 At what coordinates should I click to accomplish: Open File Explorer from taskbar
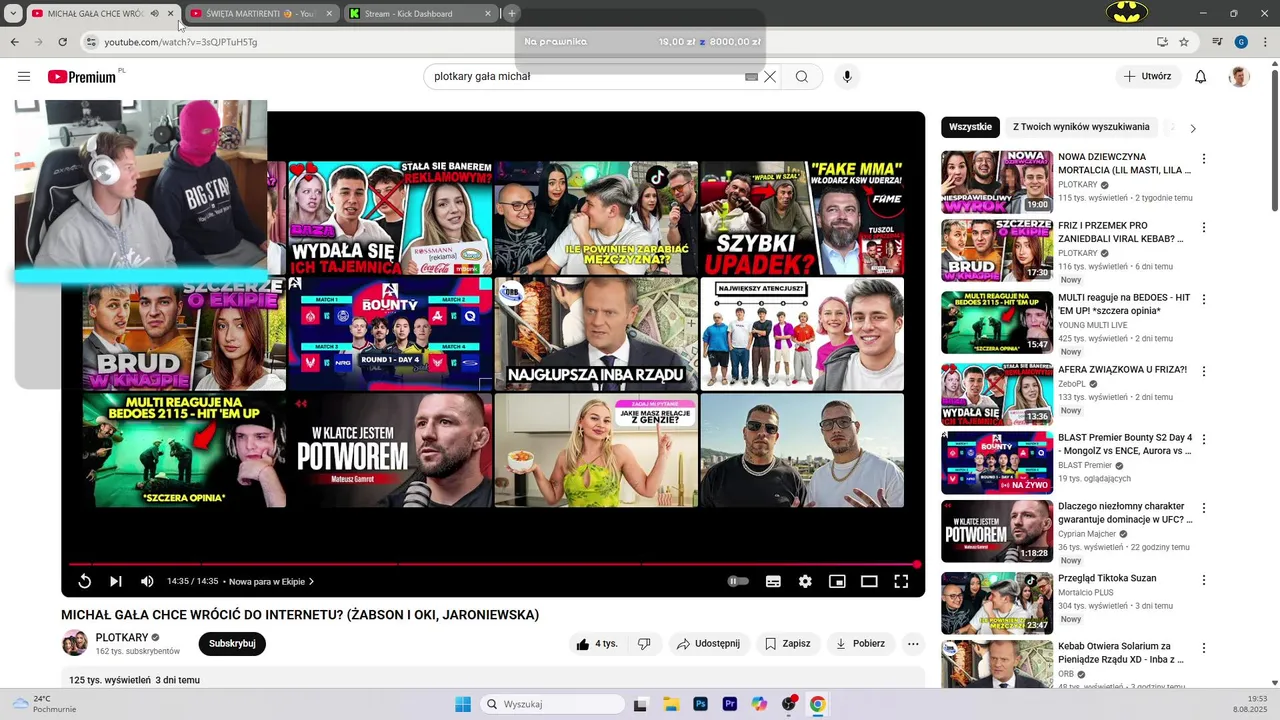click(x=670, y=704)
